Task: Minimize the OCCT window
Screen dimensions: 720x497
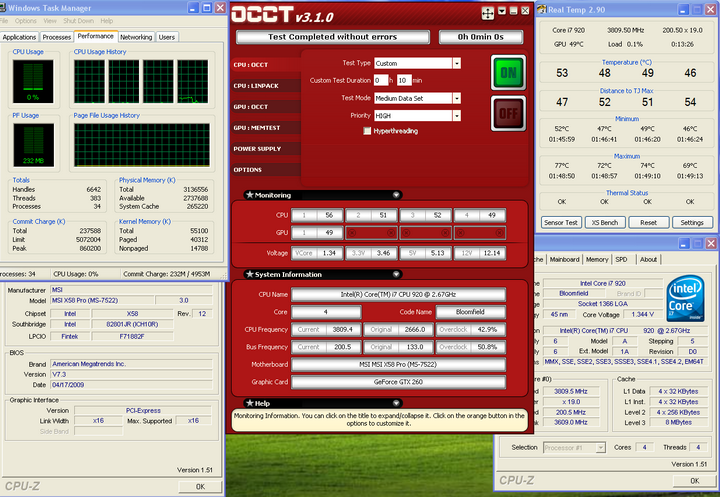Action: point(513,11)
